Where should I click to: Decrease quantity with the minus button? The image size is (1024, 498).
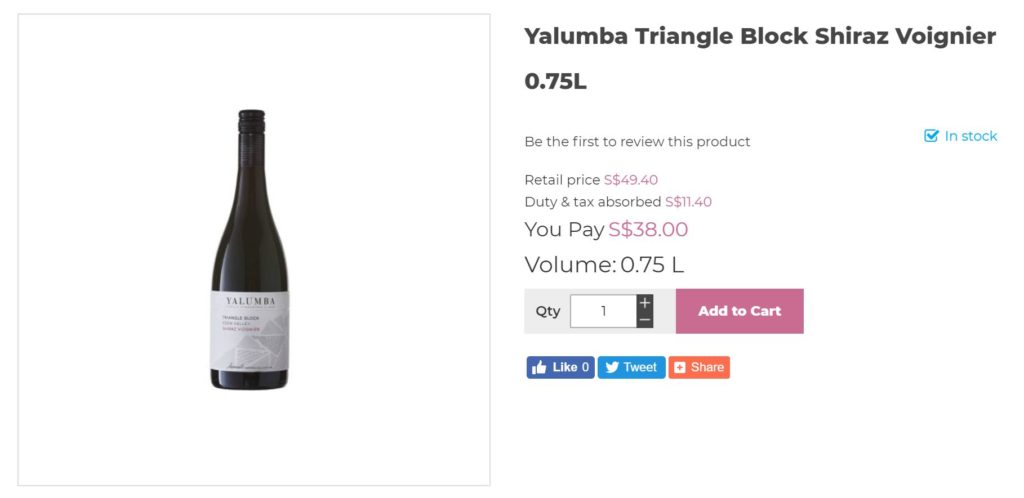(645, 320)
